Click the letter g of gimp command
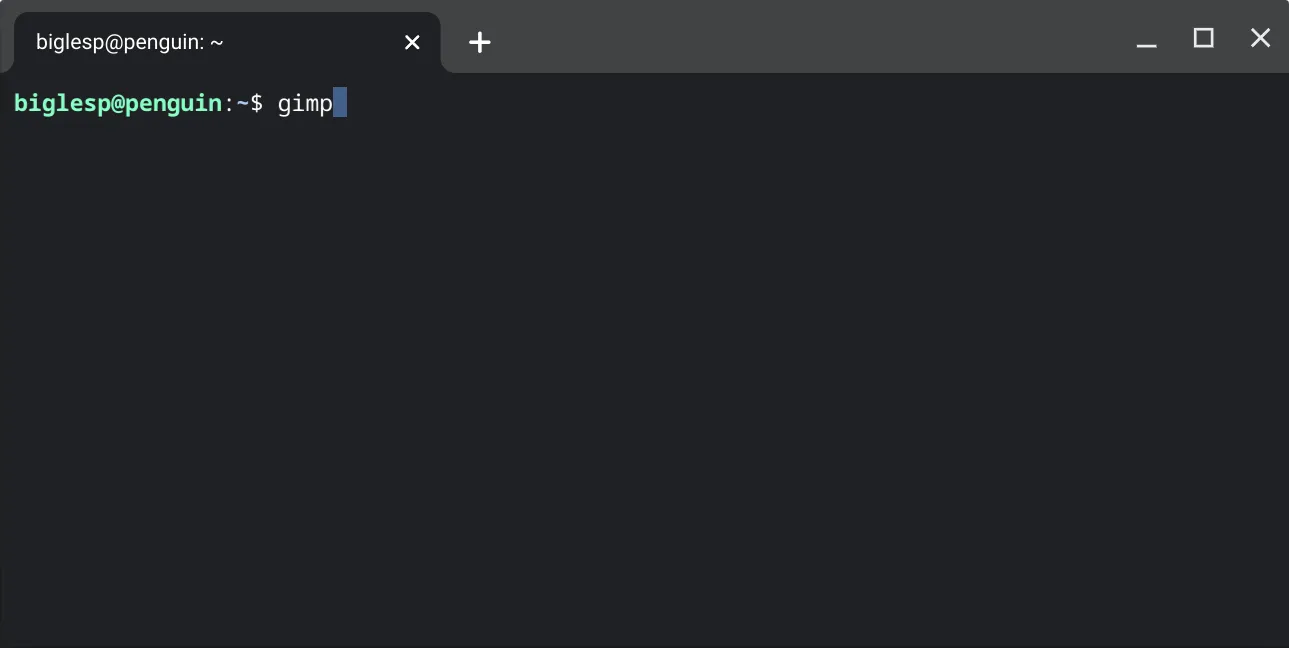1289x648 pixels. (284, 104)
